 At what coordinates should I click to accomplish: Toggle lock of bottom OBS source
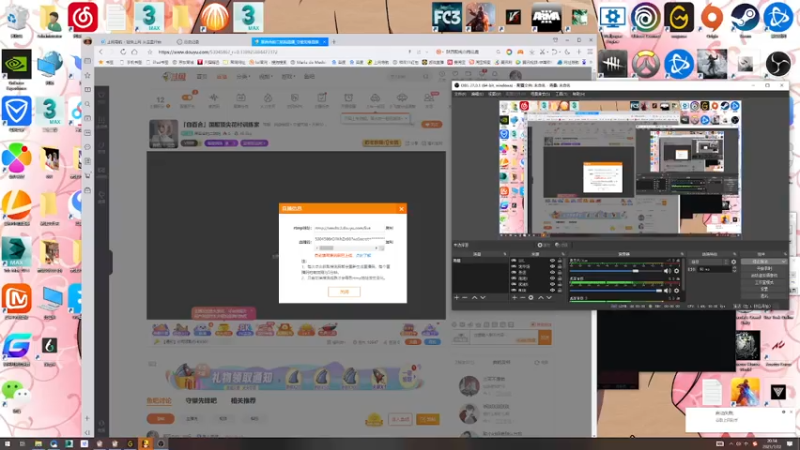pos(560,290)
